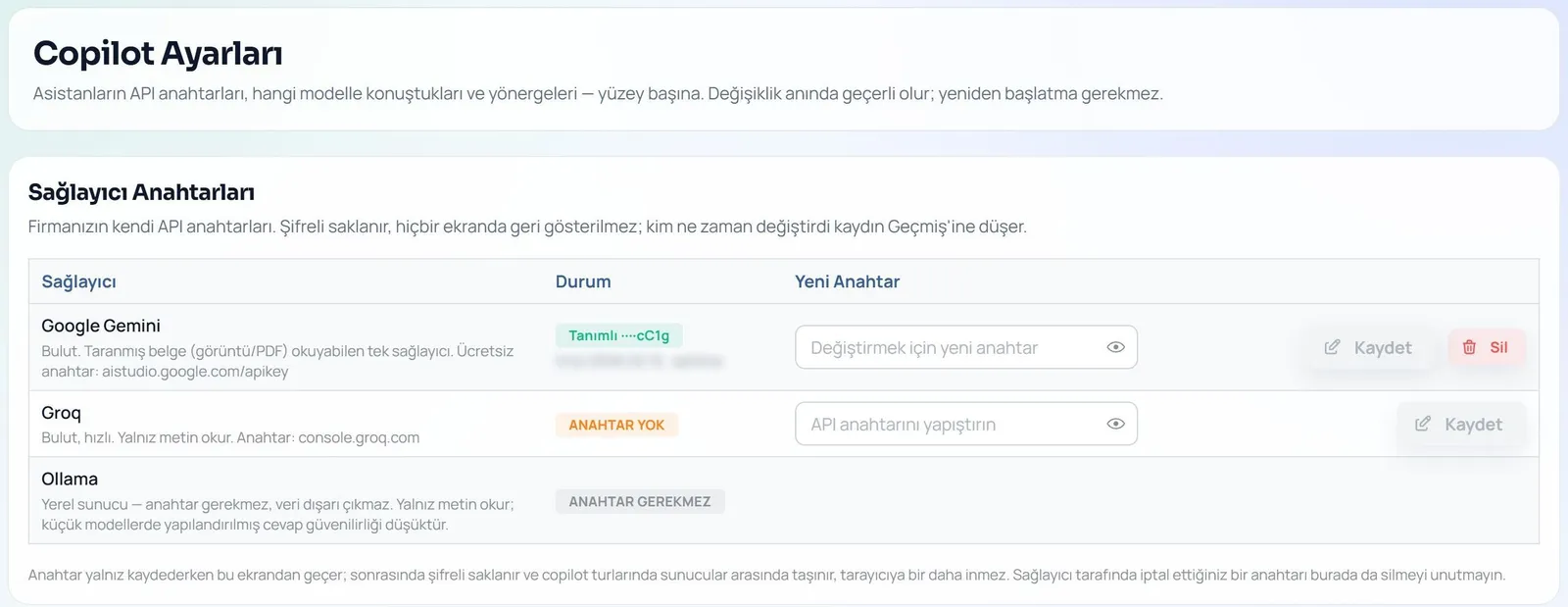
Task: Click the 'Groq' provider name
Action: [x=61, y=413]
